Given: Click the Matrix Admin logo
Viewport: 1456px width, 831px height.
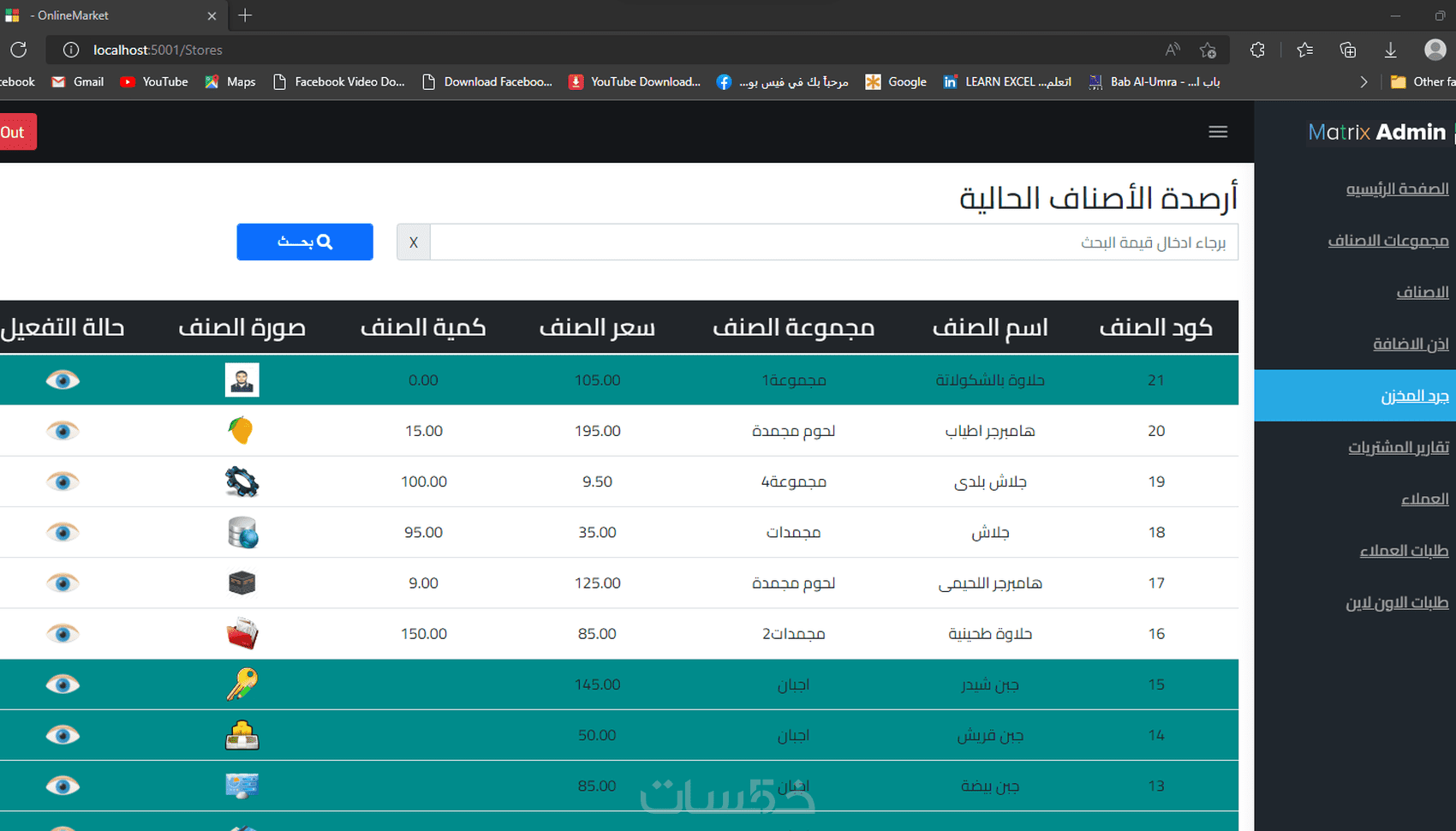Looking at the screenshot, I should [1377, 132].
